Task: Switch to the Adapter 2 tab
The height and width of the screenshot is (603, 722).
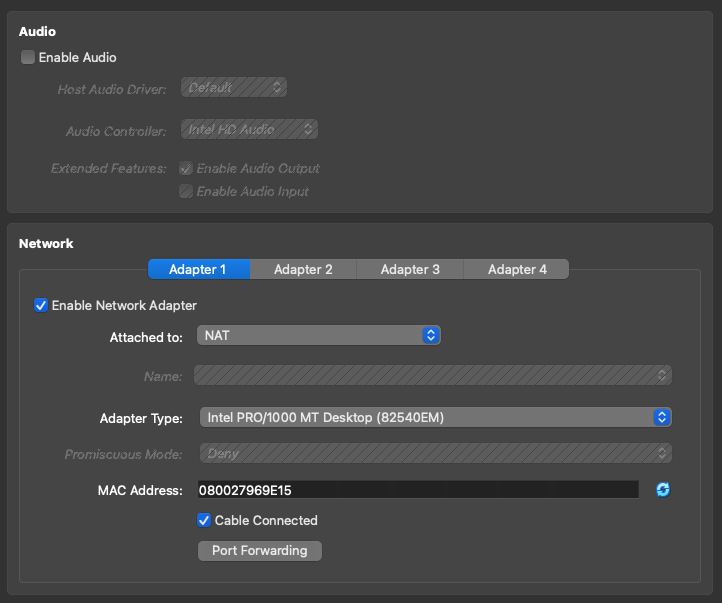Action: pyautogui.click(x=303, y=269)
